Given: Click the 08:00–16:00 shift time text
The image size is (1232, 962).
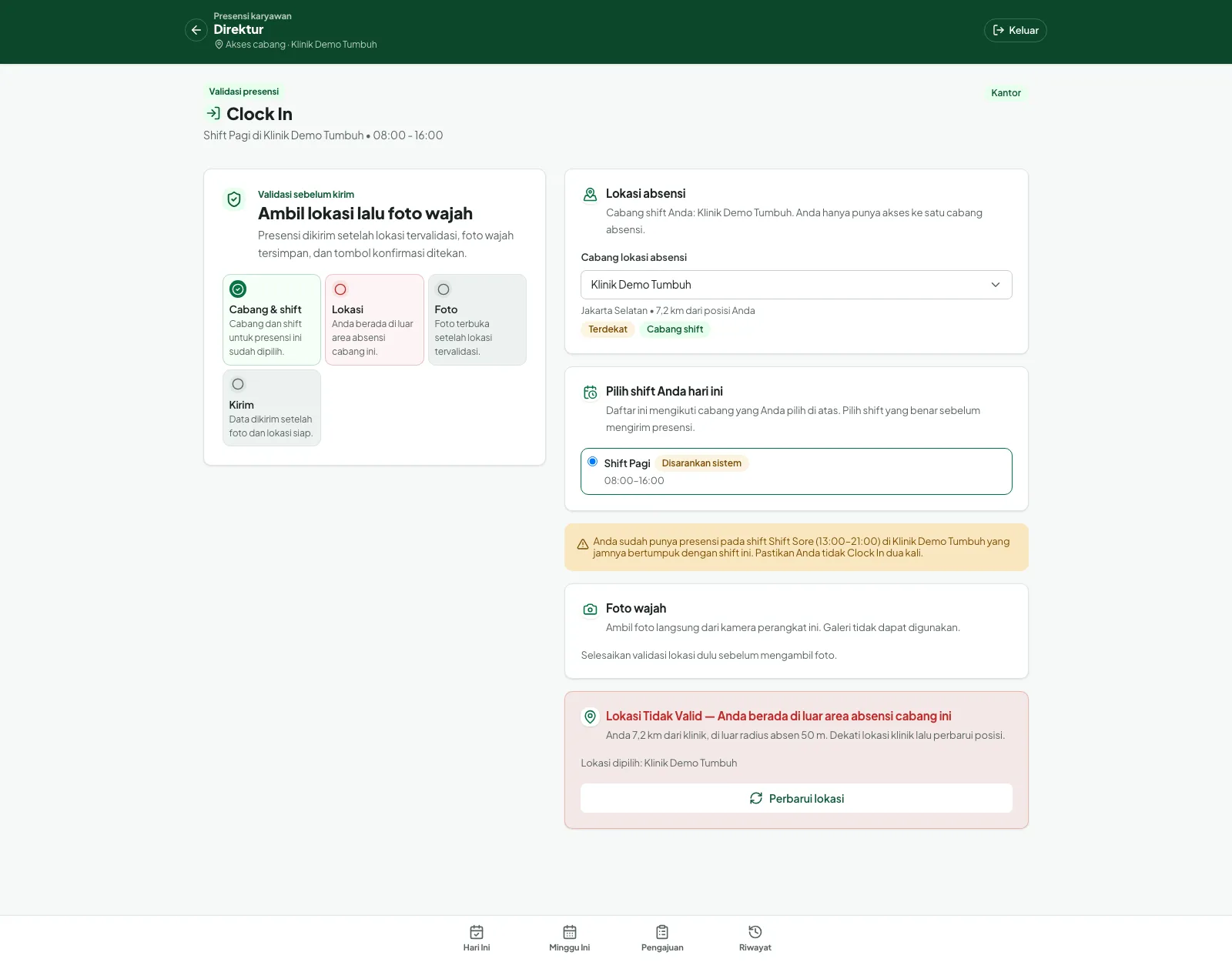Looking at the screenshot, I should tap(634, 481).
